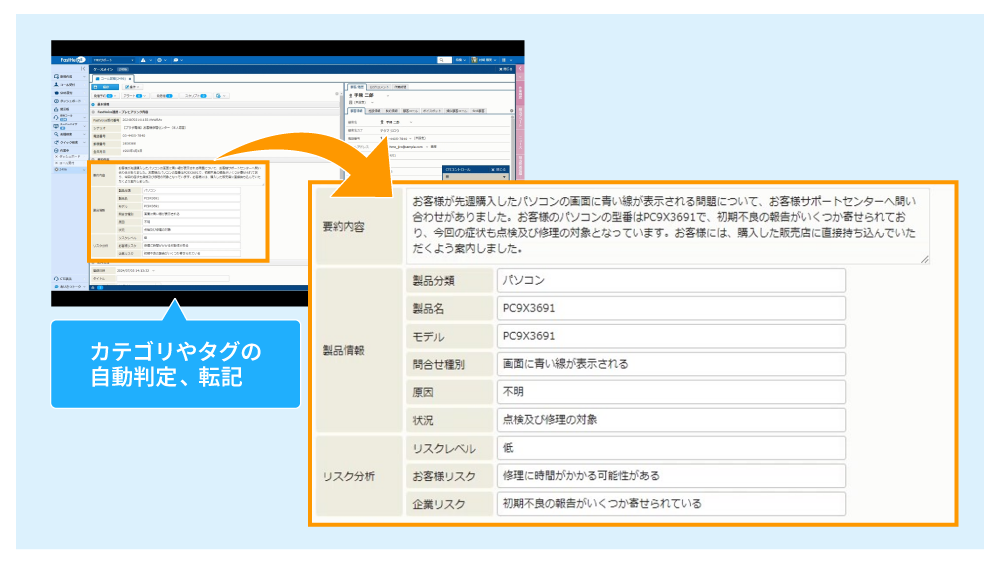Select the person icon in the sidebar

56,84
